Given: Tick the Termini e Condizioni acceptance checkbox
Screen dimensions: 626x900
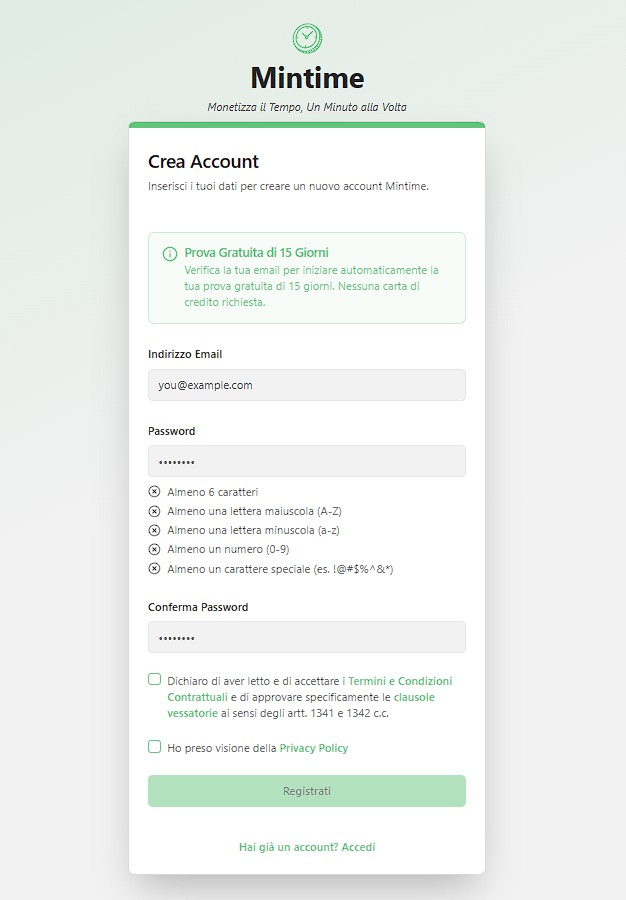Looking at the screenshot, I should (x=154, y=680).
